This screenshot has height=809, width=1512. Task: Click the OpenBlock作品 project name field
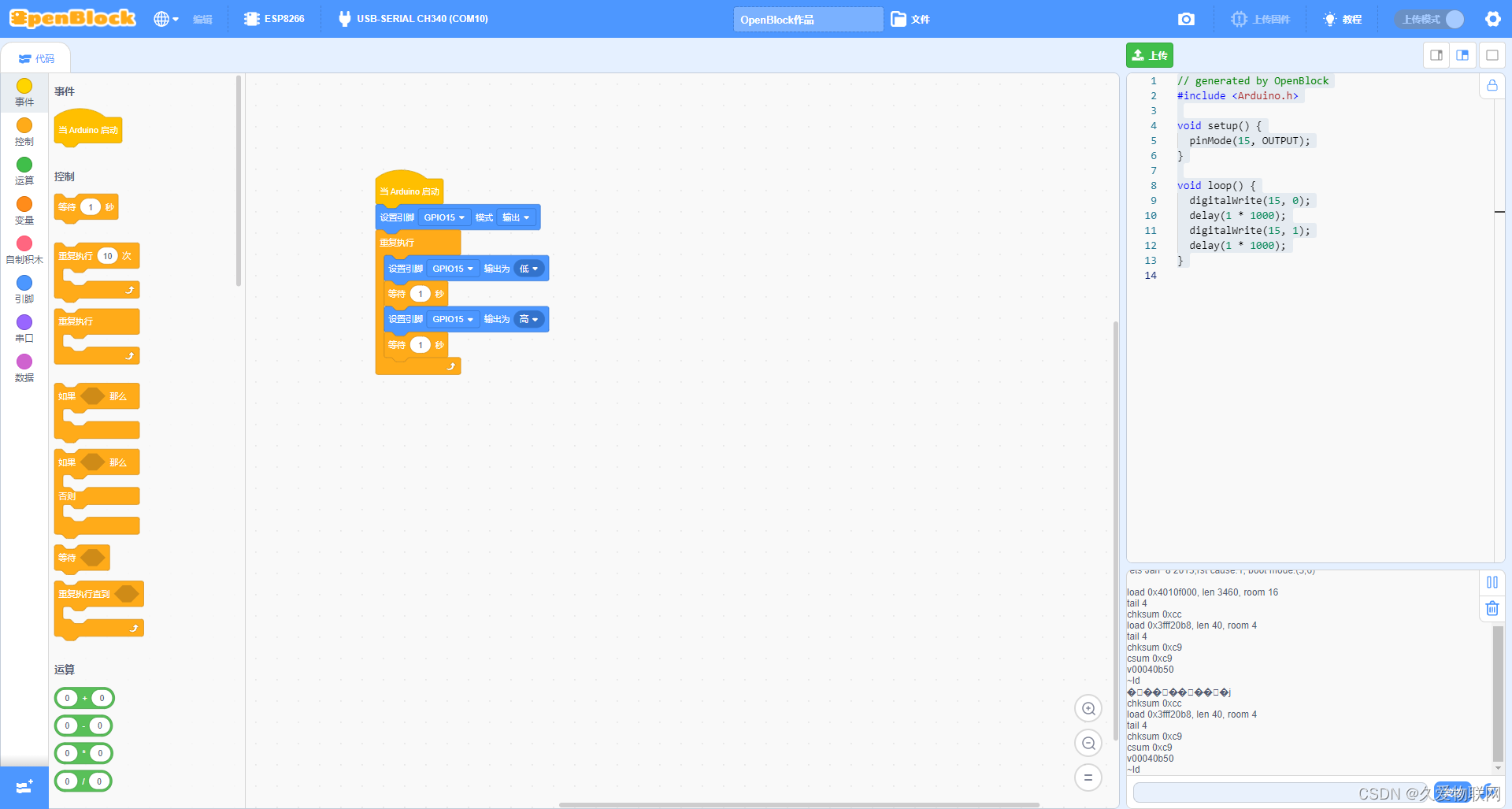coord(807,18)
